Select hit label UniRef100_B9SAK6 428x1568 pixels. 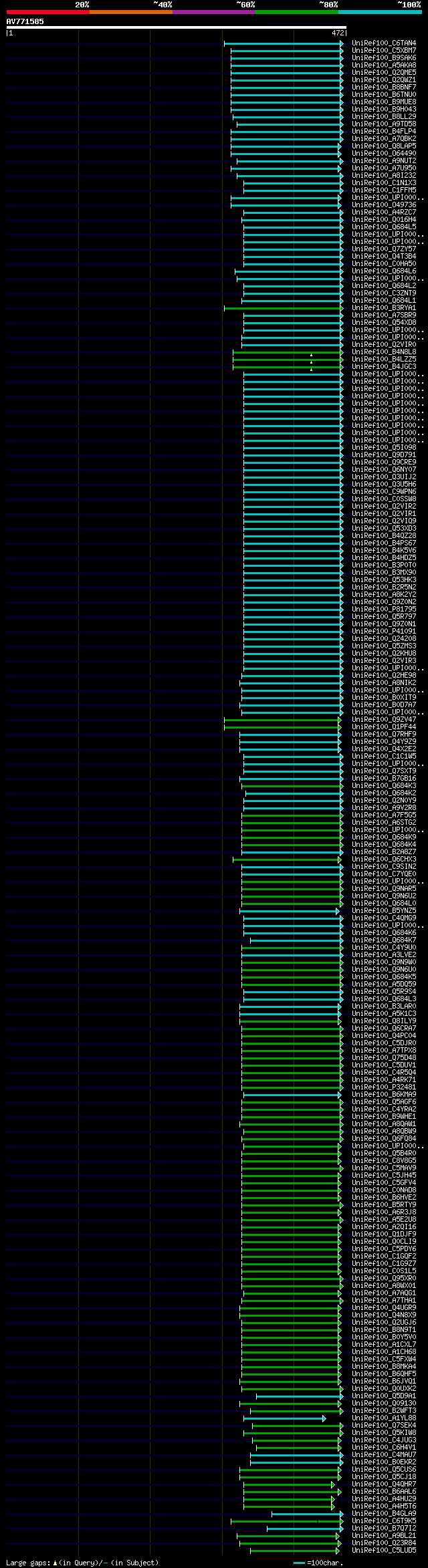pyautogui.click(x=384, y=58)
